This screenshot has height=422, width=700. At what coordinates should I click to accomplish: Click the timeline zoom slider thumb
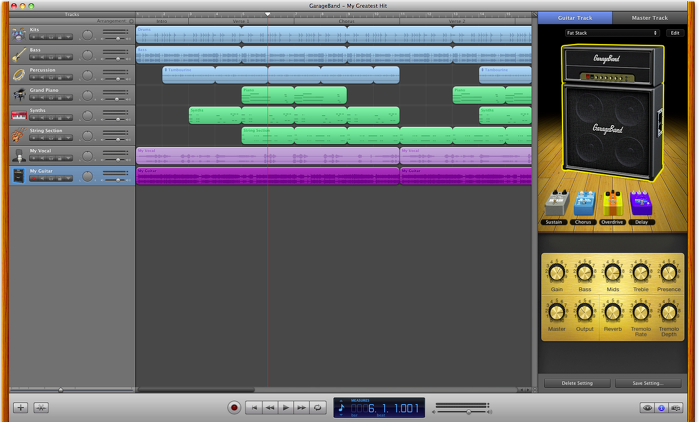pyautogui.click(x=60, y=390)
